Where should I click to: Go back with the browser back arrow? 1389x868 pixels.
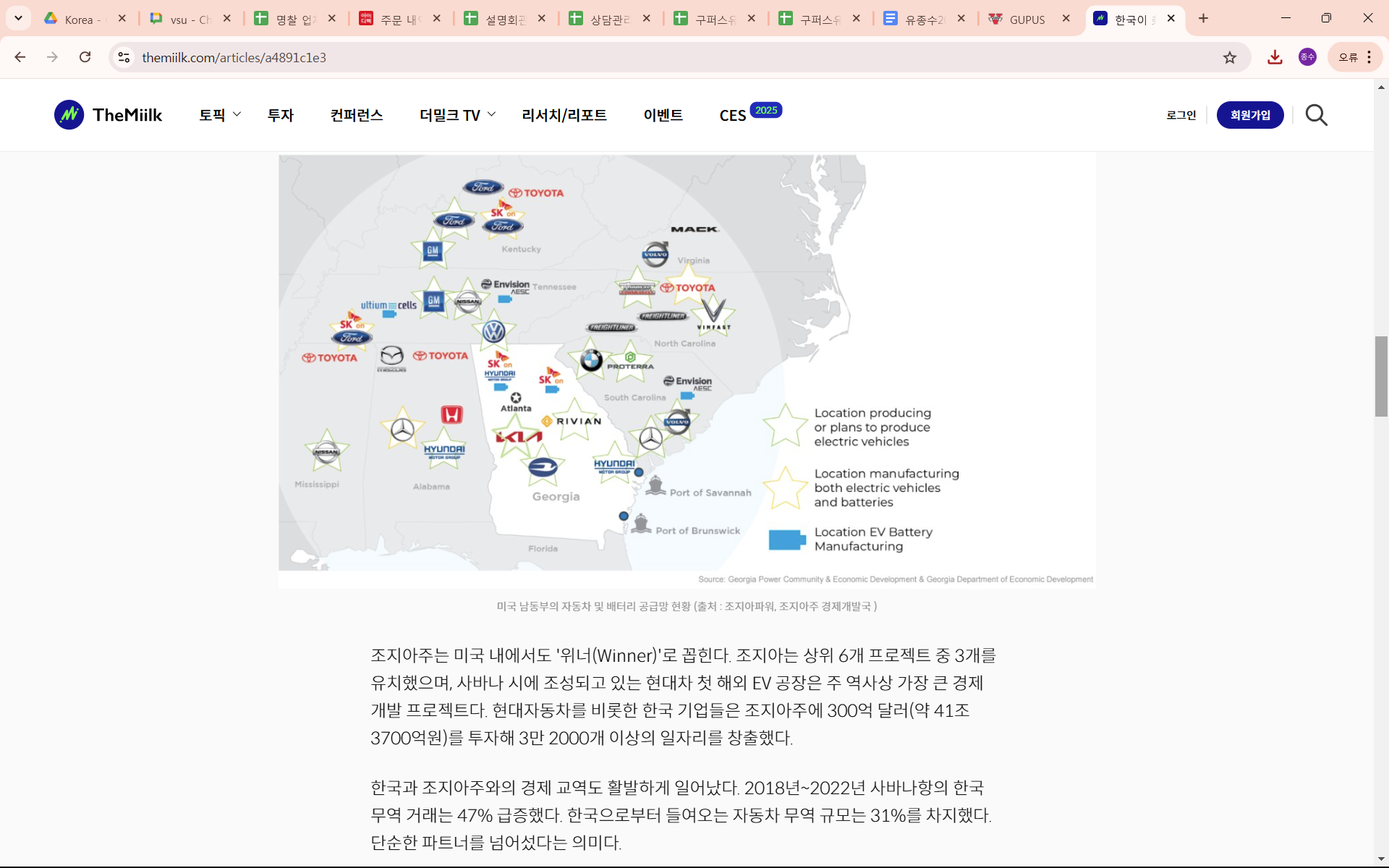(x=20, y=57)
